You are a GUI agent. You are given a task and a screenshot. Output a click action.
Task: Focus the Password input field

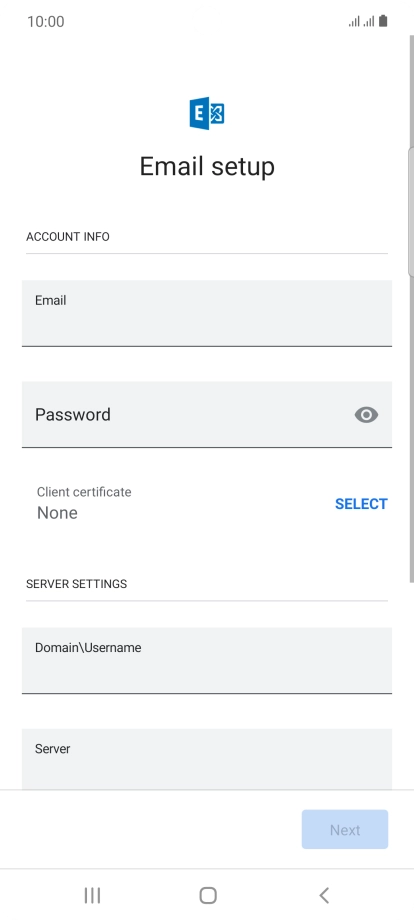coord(207,414)
